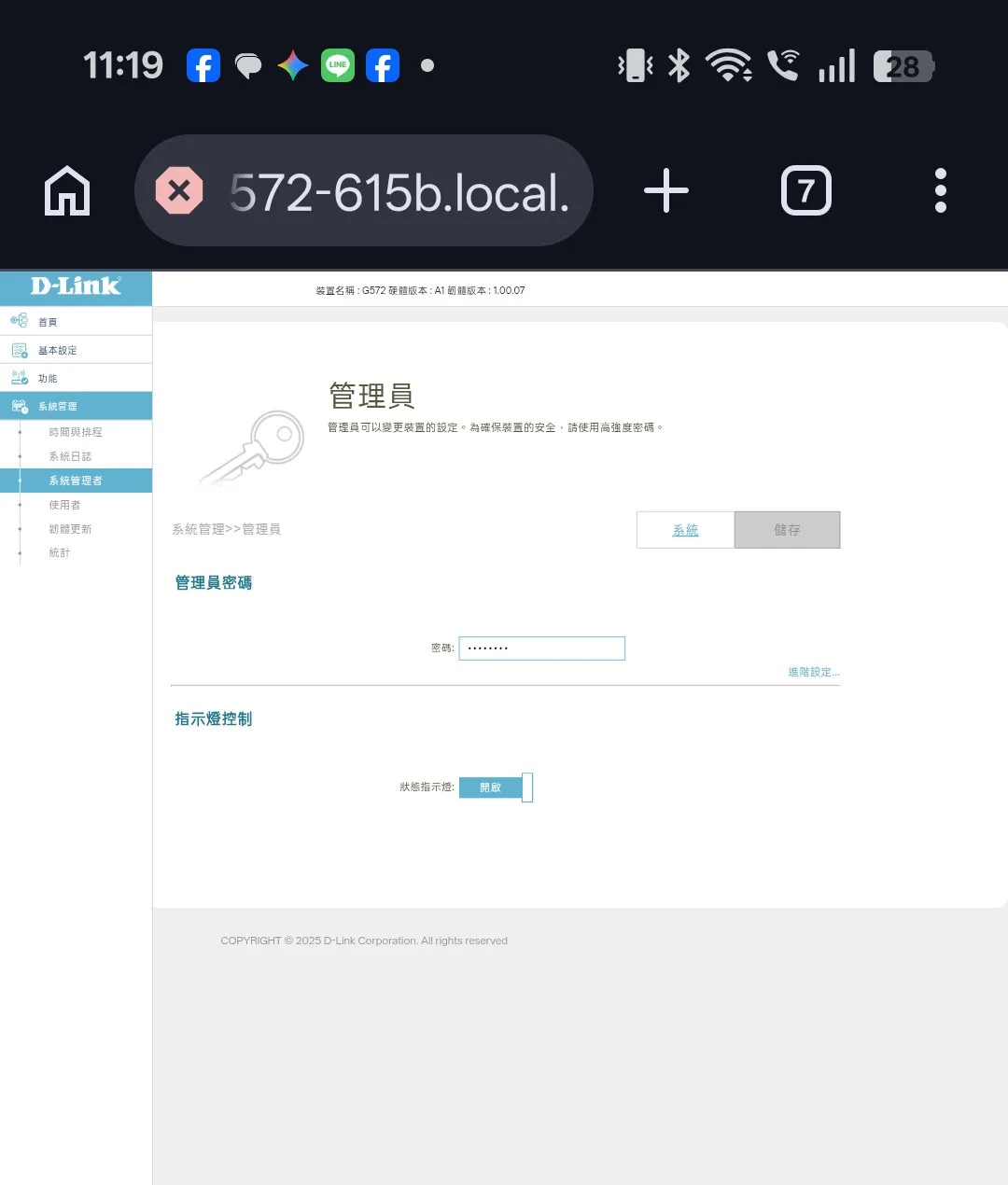Image resolution: width=1008 pixels, height=1185 pixels.
Task: Click the D-Link logo
Action: [x=76, y=286]
